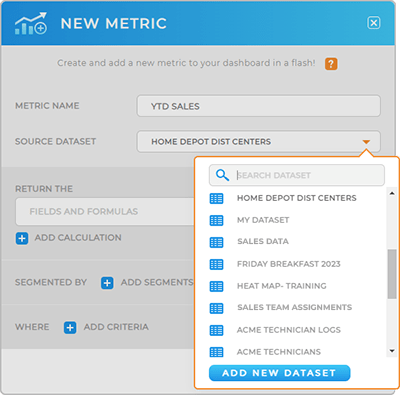The width and height of the screenshot is (400, 395).
Task: Click the magnifier search icon
Action: click(222, 175)
